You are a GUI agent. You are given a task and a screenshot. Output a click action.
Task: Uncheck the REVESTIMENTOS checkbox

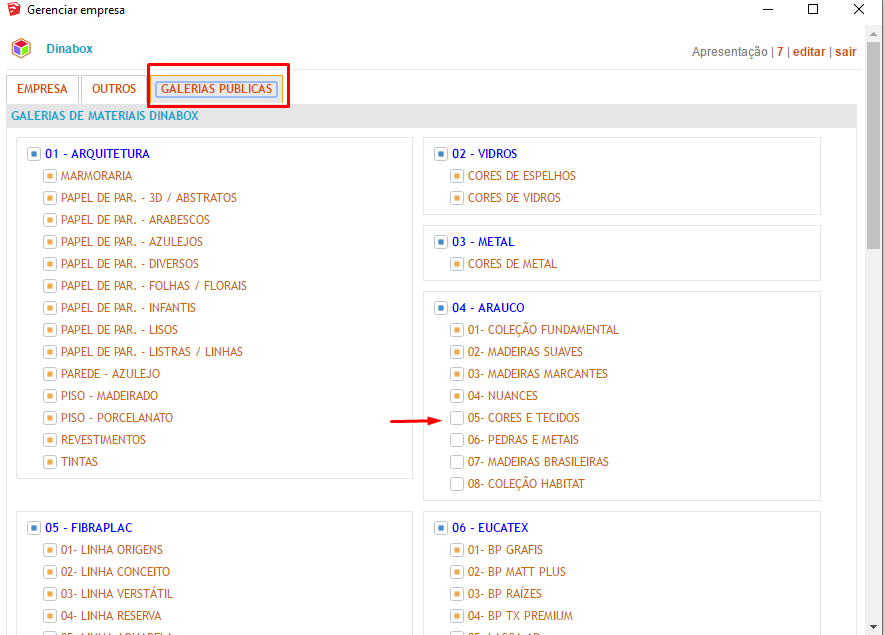(50, 440)
